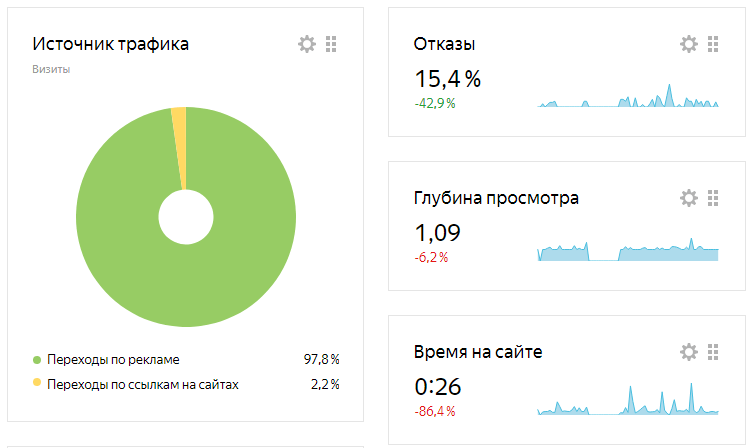Open settings gear of Глубина просмотра widget
This screenshot has height=448, width=752.
tap(689, 198)
